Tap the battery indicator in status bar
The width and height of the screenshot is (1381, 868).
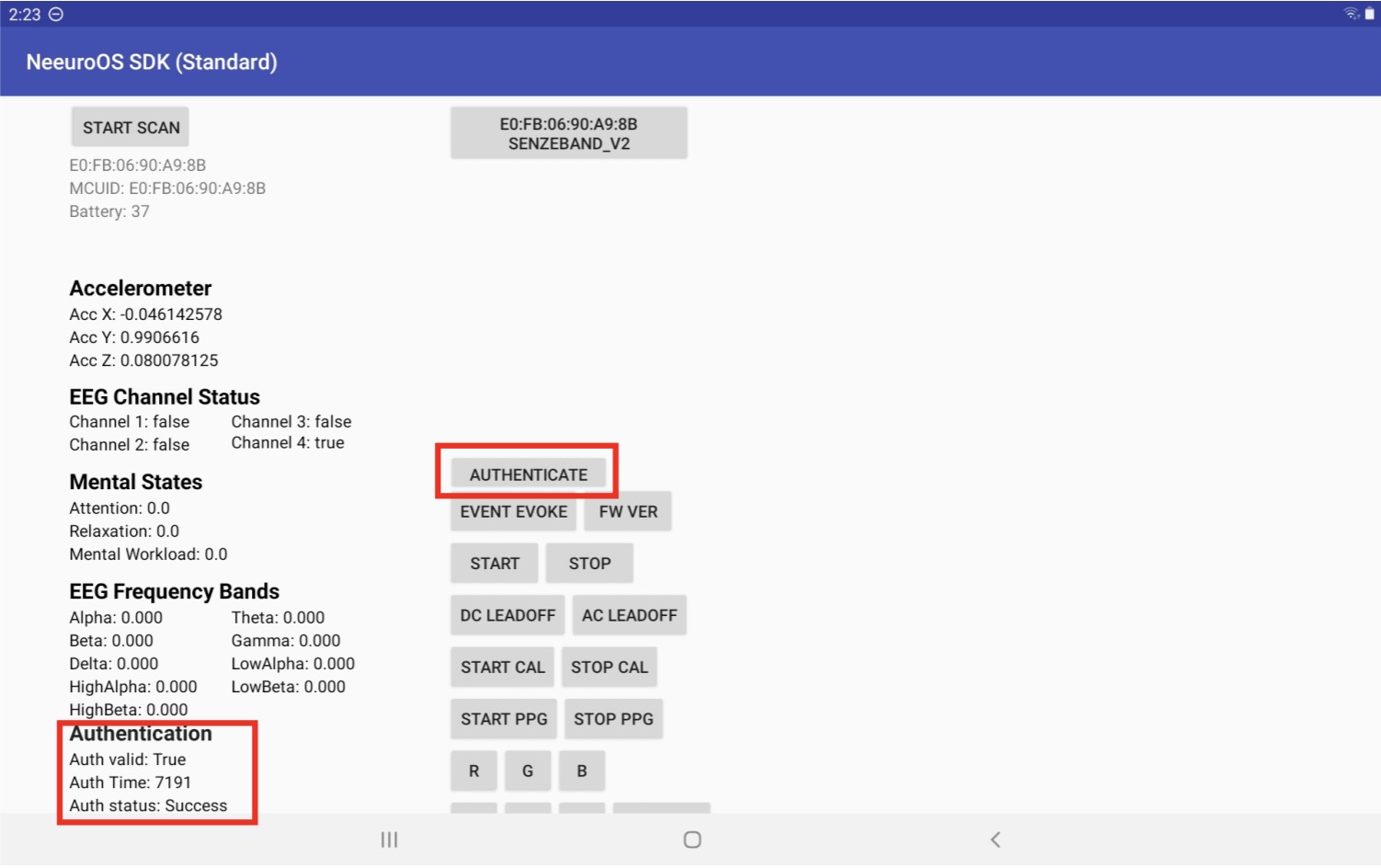1369,13
